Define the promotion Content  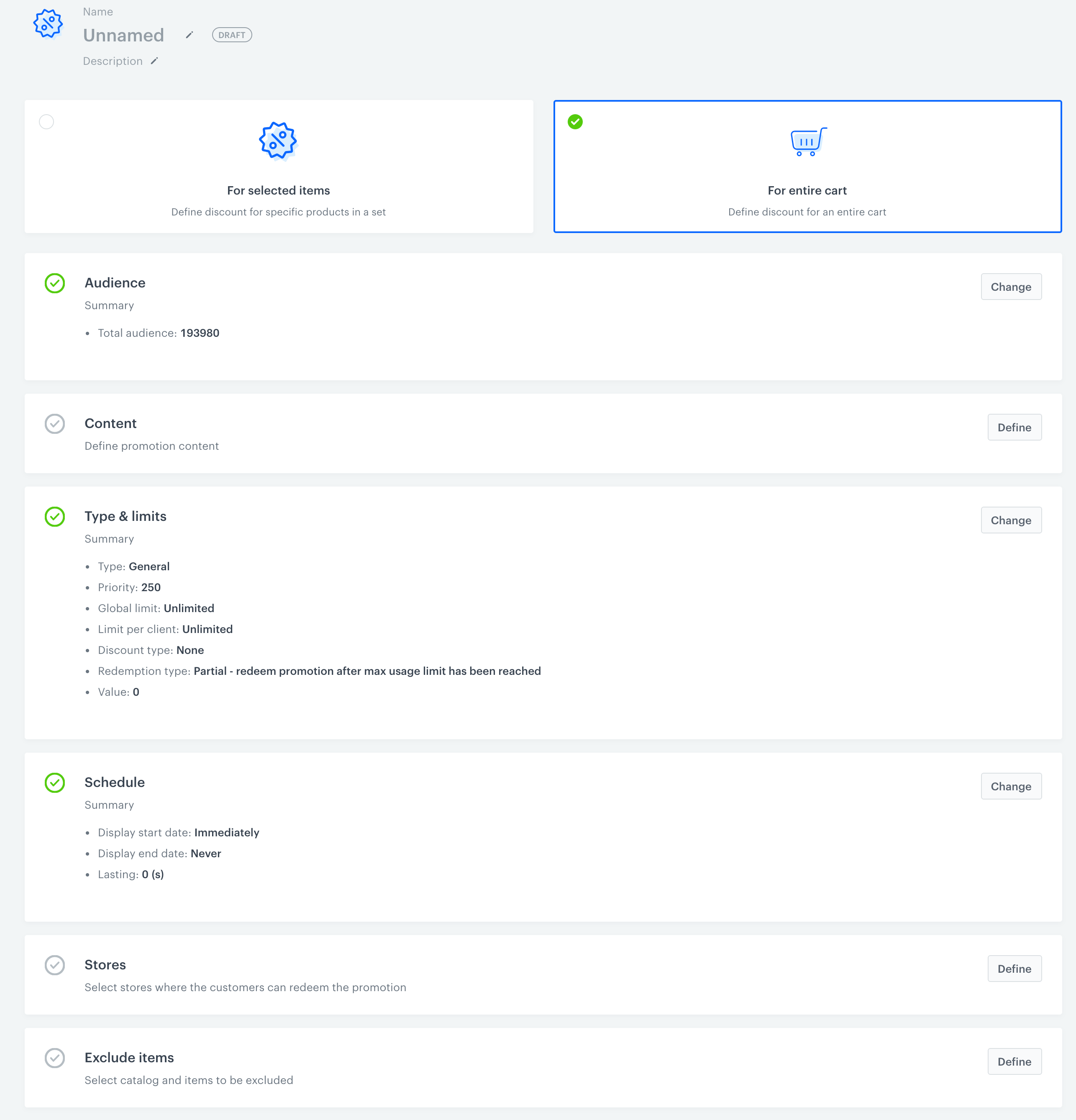[x=1014, y=428]
